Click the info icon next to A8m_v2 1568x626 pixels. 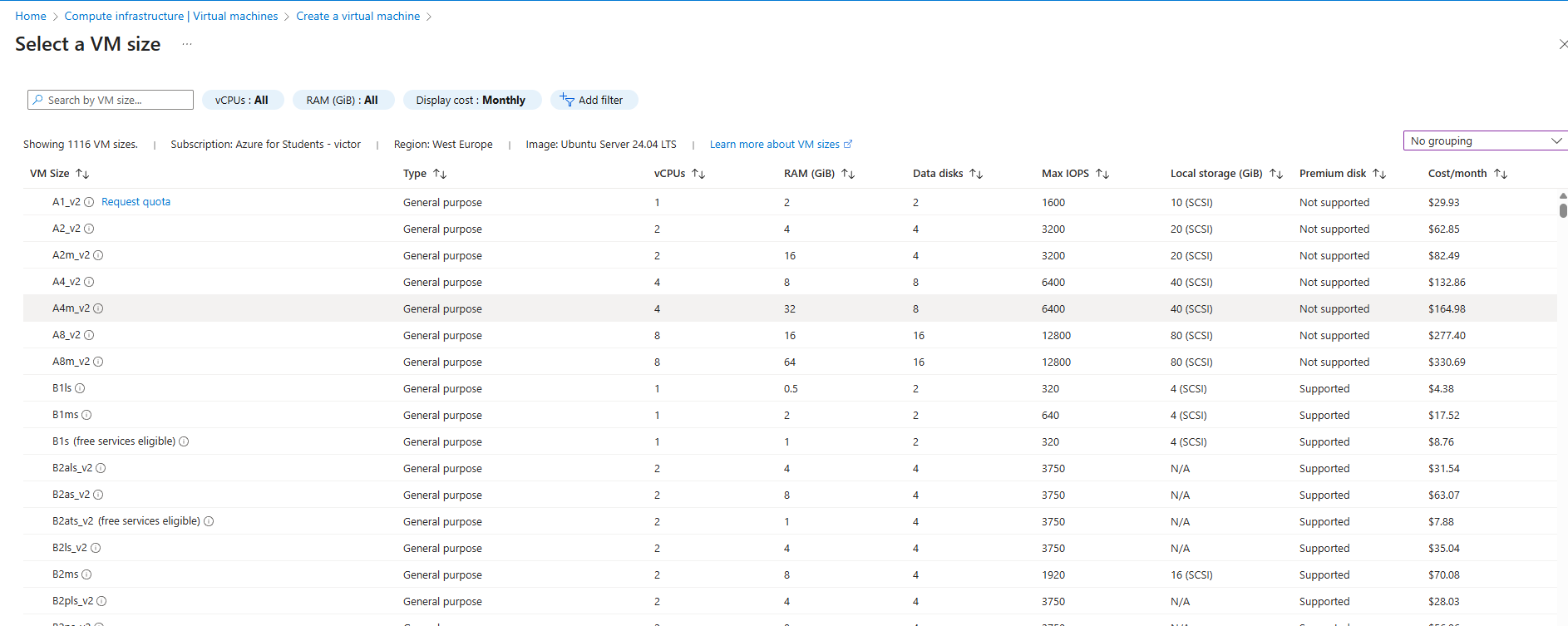[x=98, y=362]
